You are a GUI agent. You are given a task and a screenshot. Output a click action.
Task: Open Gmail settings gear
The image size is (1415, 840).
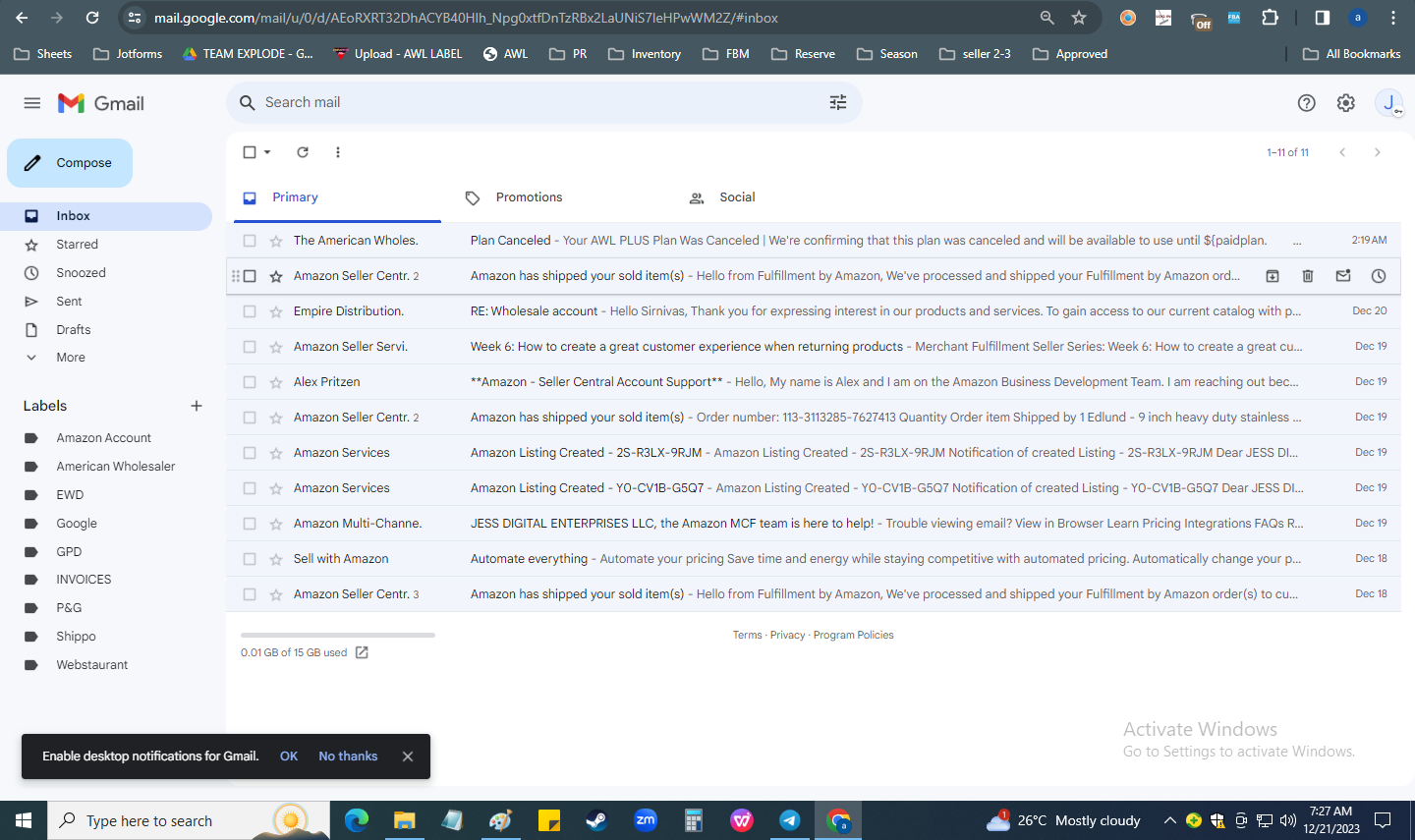coord(1346,103)
